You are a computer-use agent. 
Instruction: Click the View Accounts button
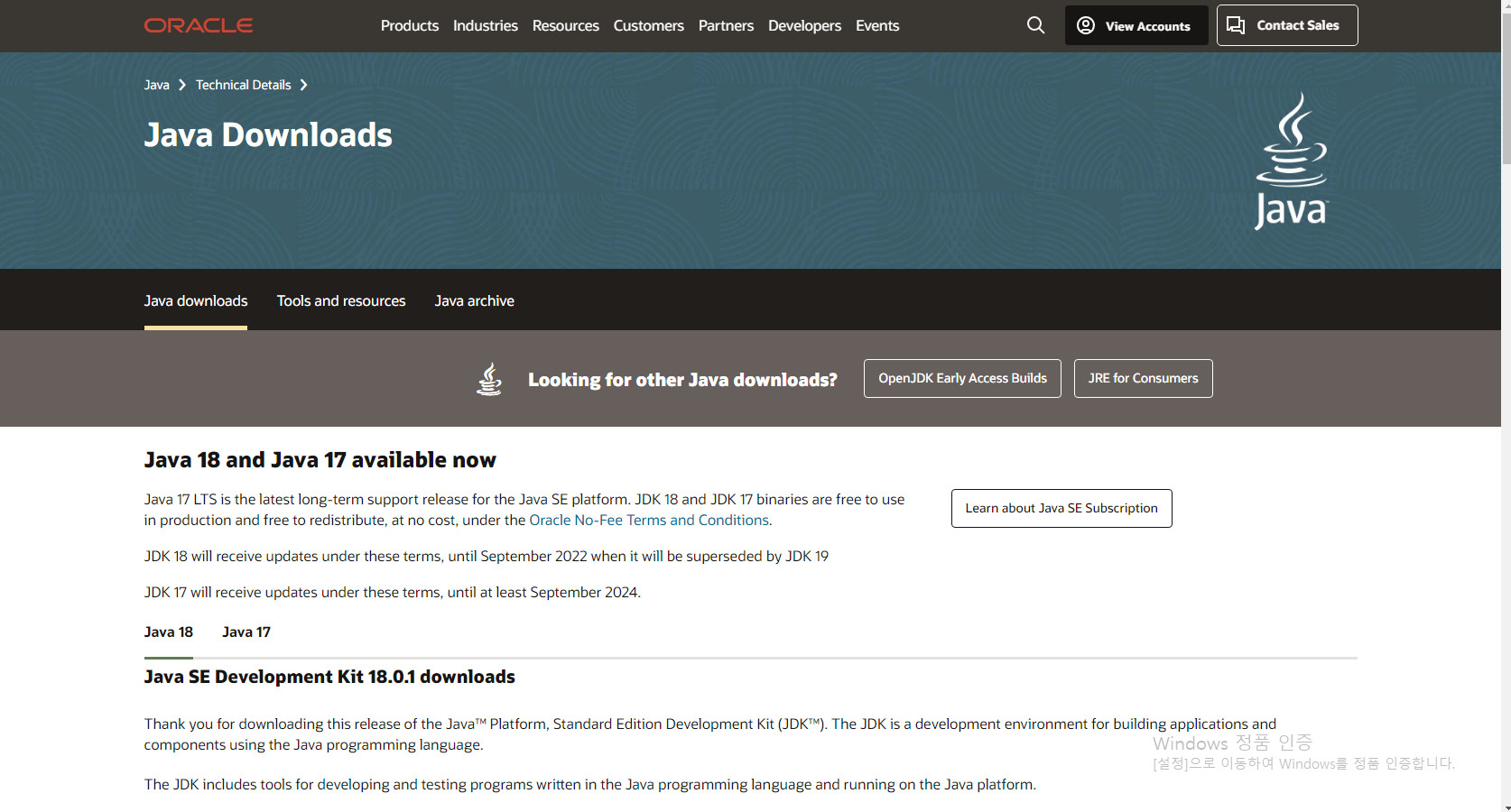click(x=1136, y=25)
